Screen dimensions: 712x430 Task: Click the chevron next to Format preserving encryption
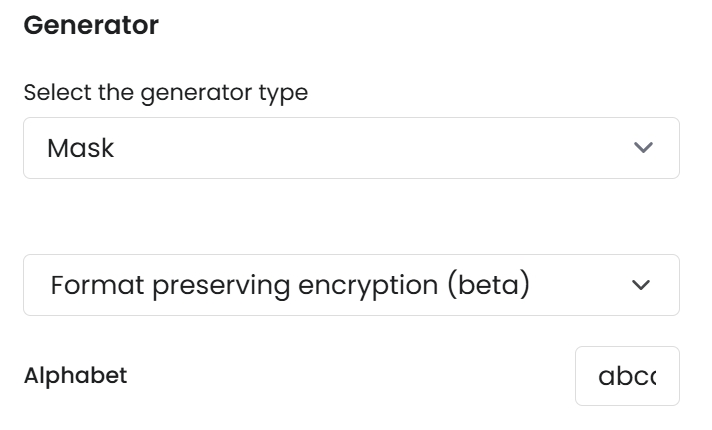tap(642, 285)
